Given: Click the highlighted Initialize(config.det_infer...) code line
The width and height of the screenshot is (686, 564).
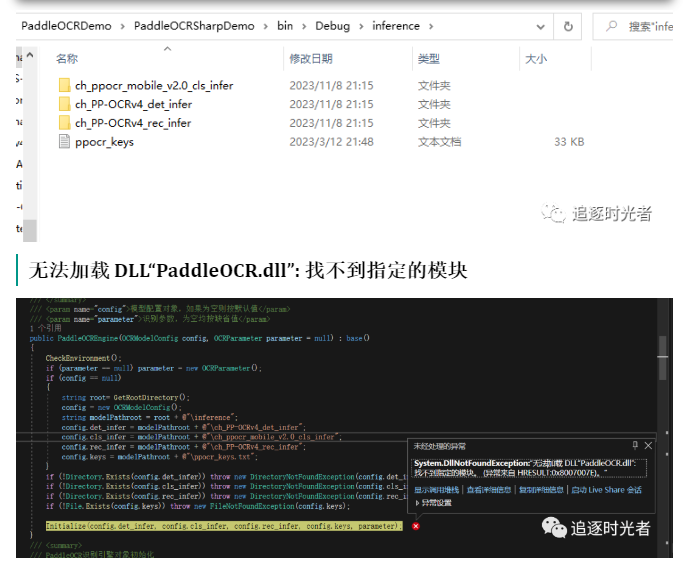Looking at the screenshot, I should click(224, 526).
